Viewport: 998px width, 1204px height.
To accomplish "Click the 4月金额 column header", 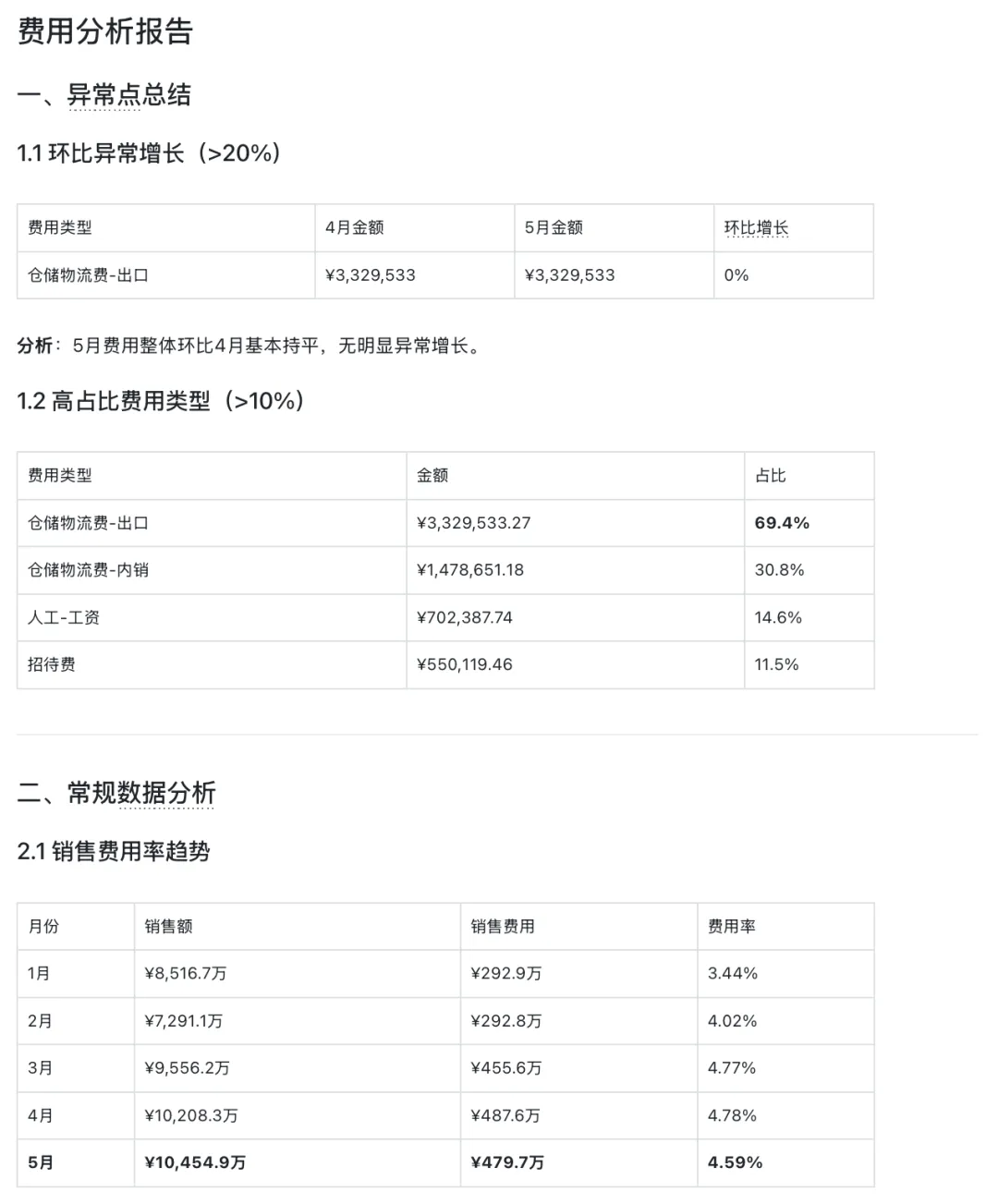I will pos(355,227).
